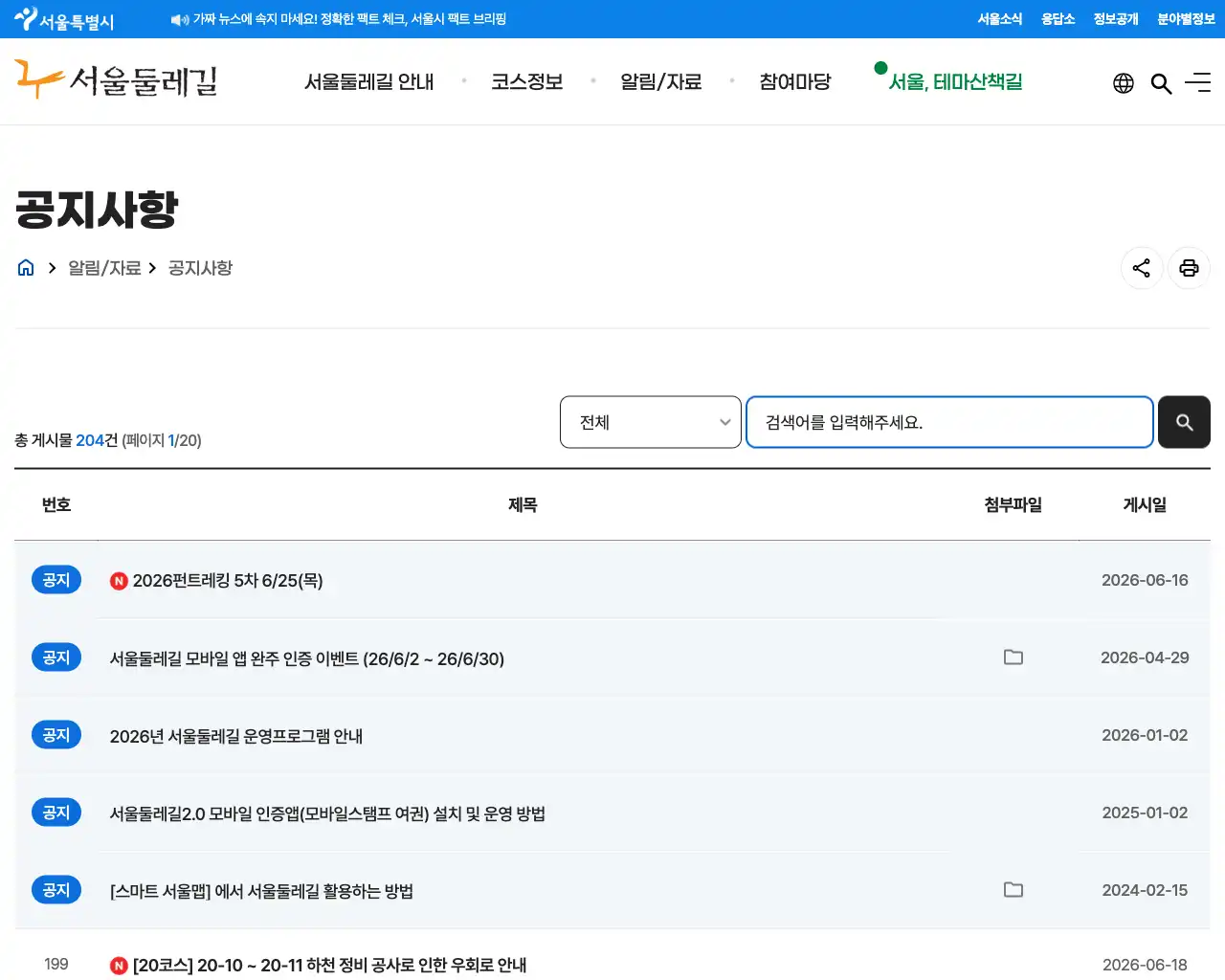Image resolution: width=1225 pixels, height=980 pixels.
Task: Click date 2026-01-02
Action: pyautogui.click(x=1145, y=735)
